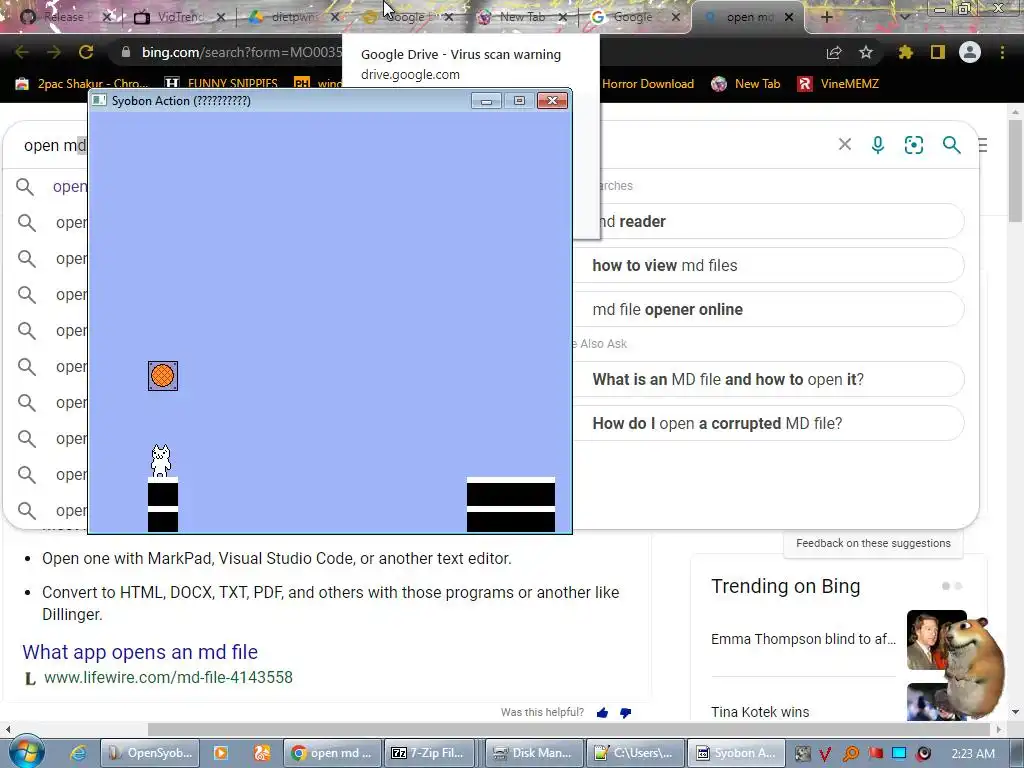This screenshot has height=768, width=1024.
Task: Open the Chrome extensions puzzle menu
Action: click(906, 52)
